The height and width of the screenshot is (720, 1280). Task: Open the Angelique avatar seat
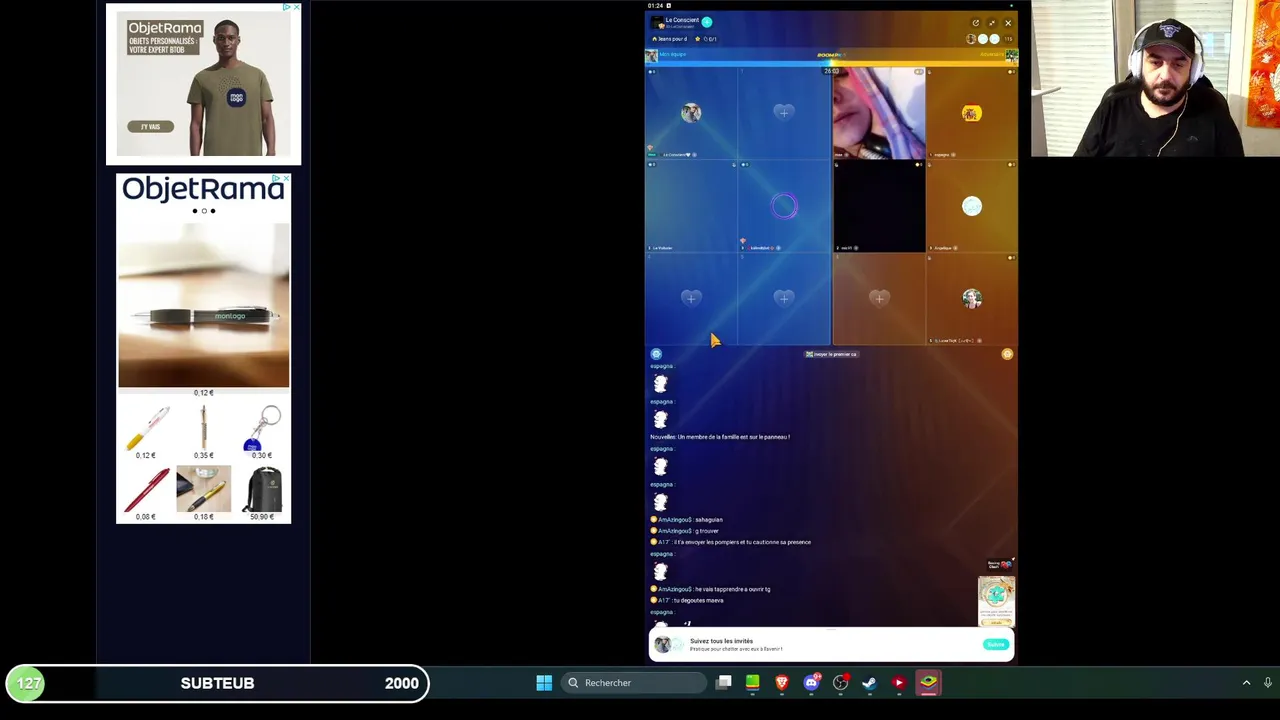(972, 206)
